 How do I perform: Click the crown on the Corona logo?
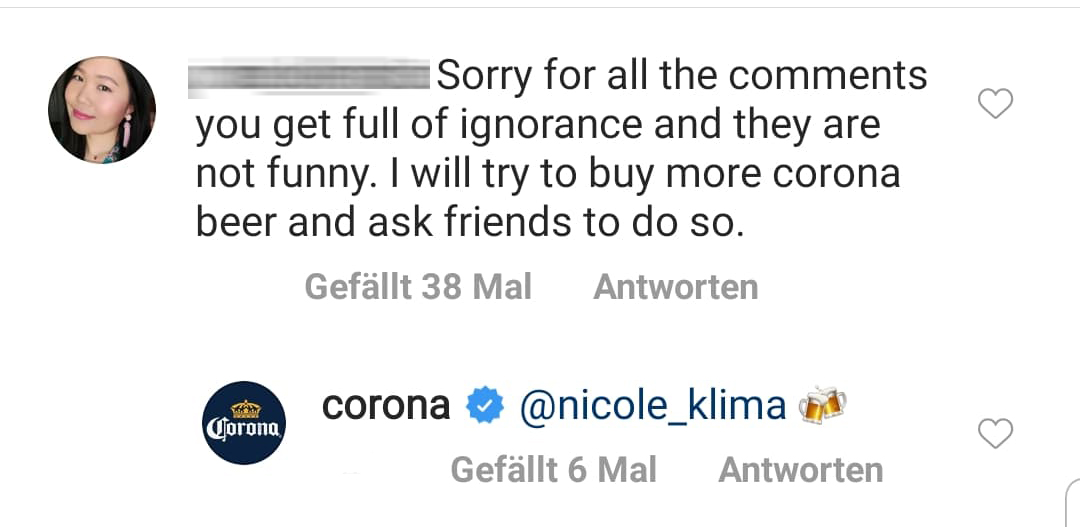click(x=246, y=408)
